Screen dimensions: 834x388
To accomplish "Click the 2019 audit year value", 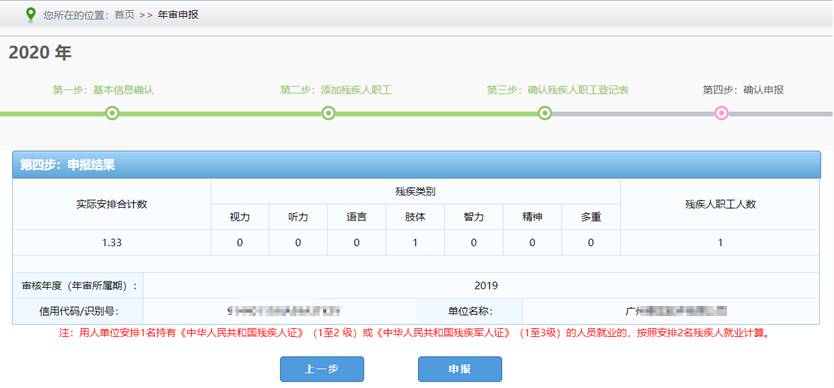I will click(486, 286).
